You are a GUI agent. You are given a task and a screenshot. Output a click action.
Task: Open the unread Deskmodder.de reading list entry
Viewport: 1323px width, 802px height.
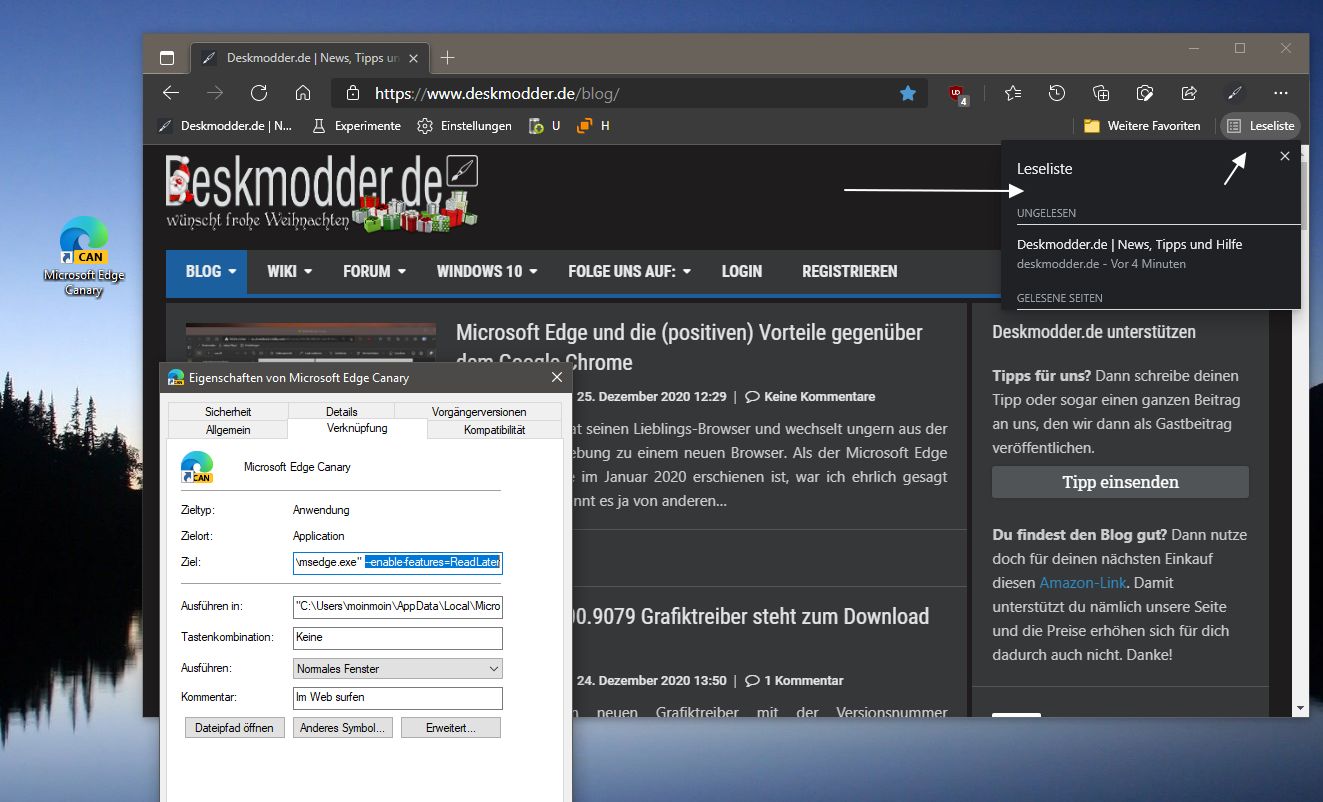(1151, 254)
